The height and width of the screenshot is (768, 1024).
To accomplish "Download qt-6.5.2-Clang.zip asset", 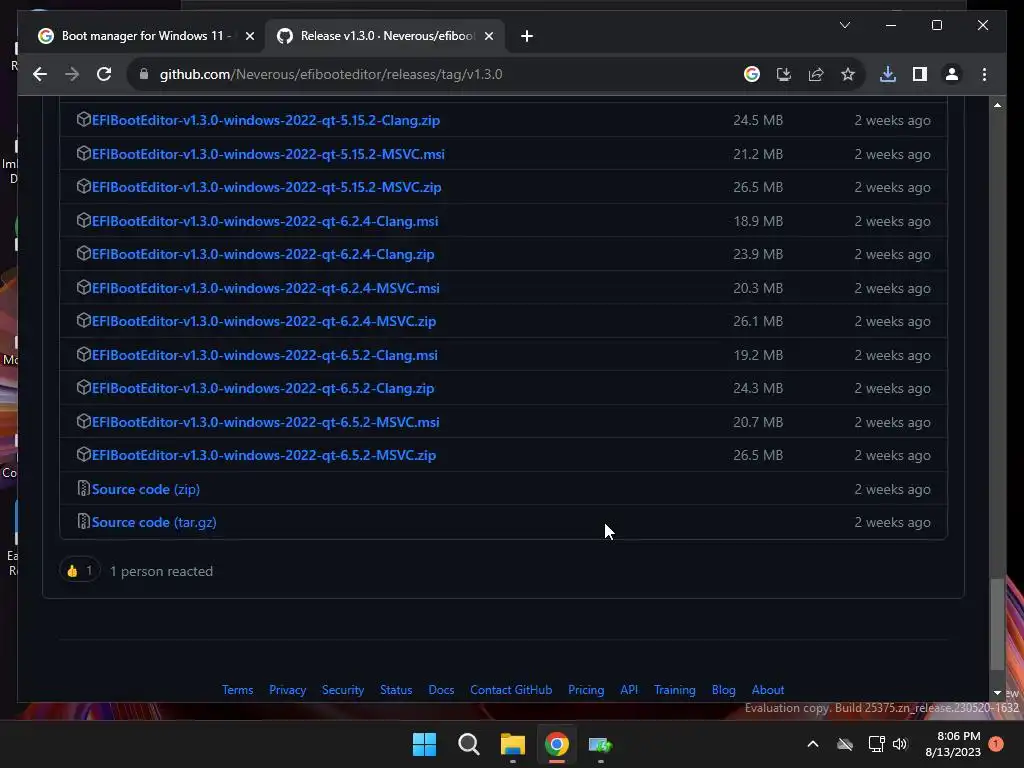I will 263,389.
